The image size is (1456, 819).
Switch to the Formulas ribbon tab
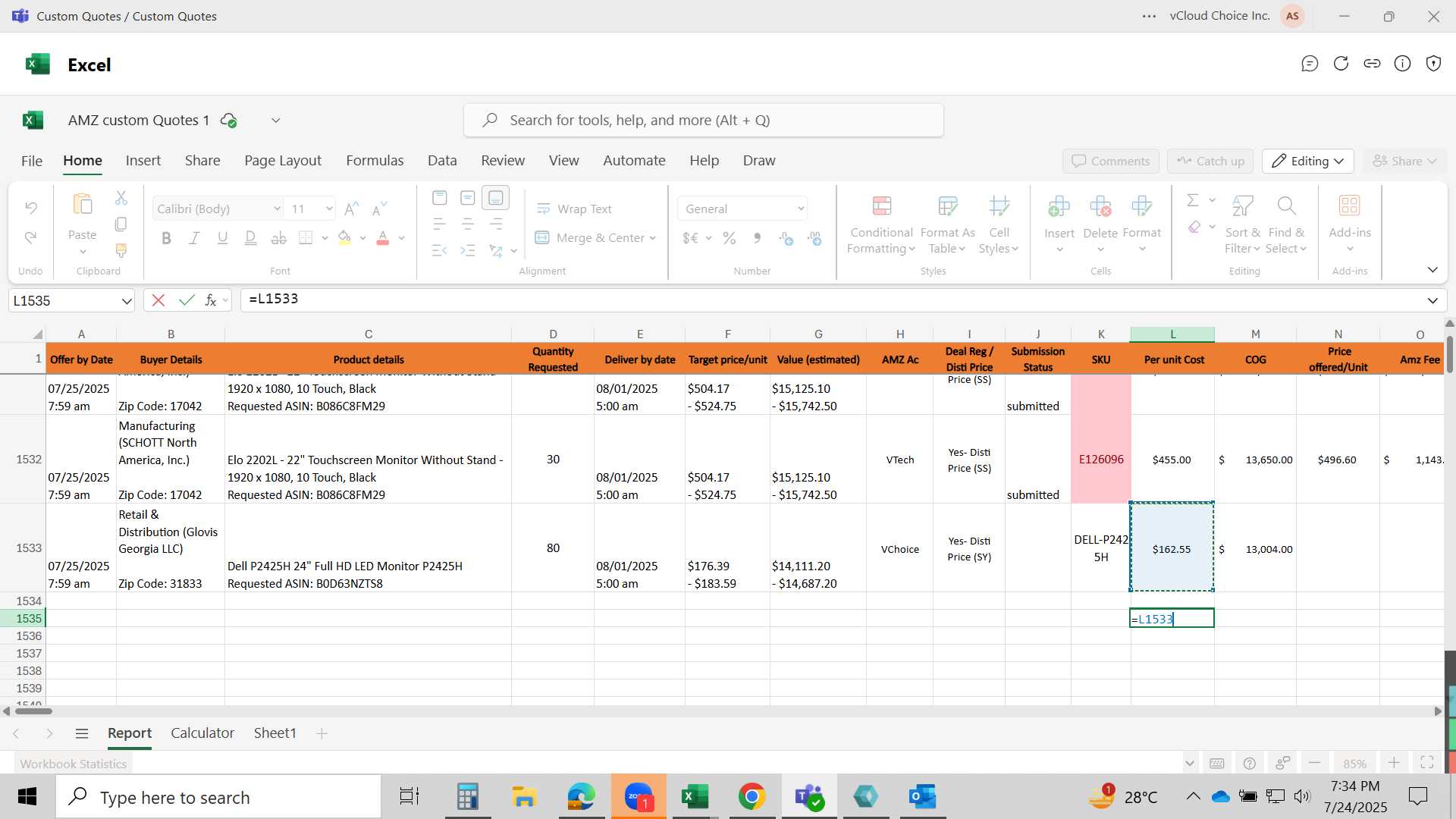pyautogui.click(x=375, y=161)
